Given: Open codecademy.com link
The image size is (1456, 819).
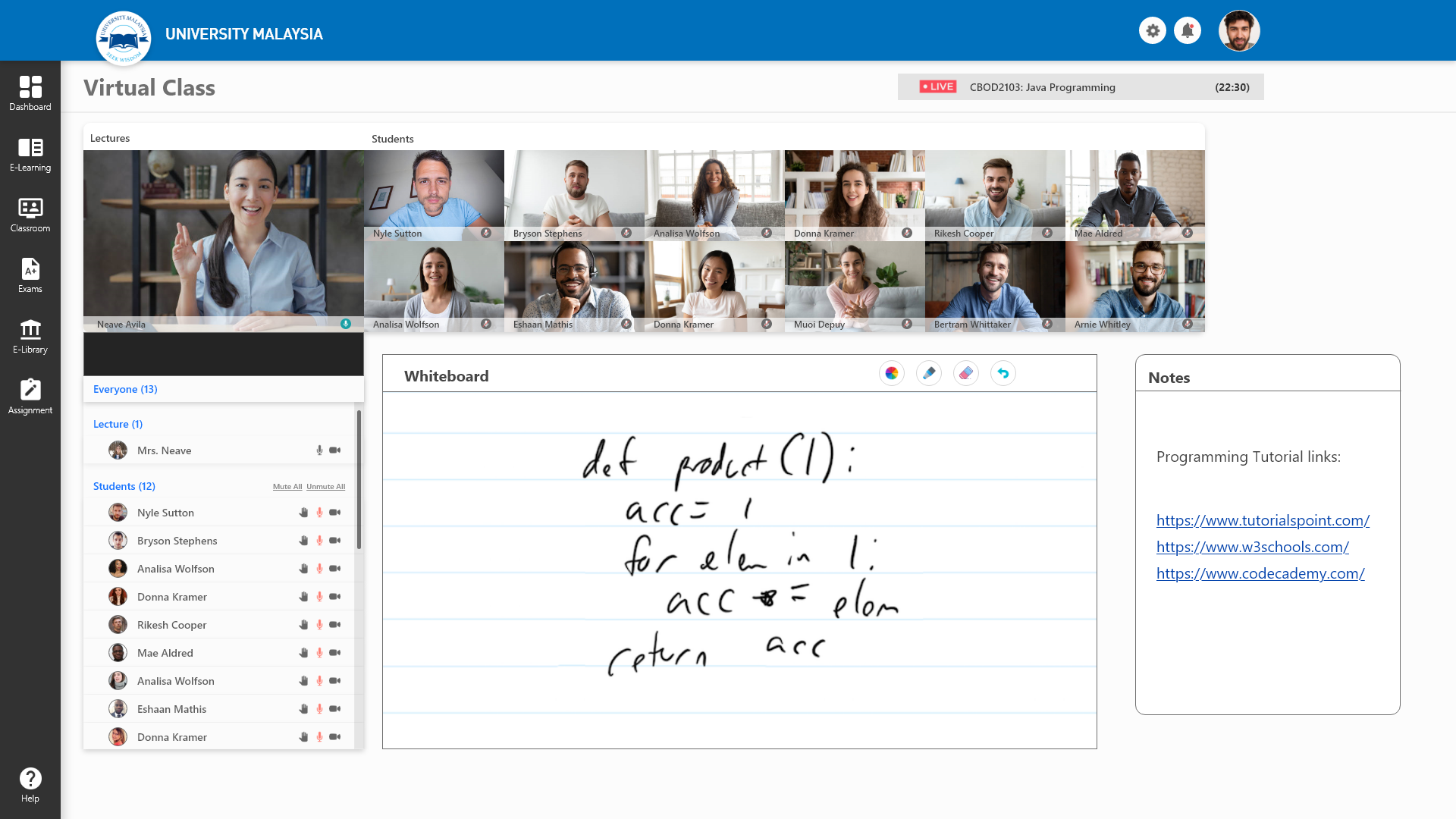Looking at the screenshot, I should [x=1260, y=573].
